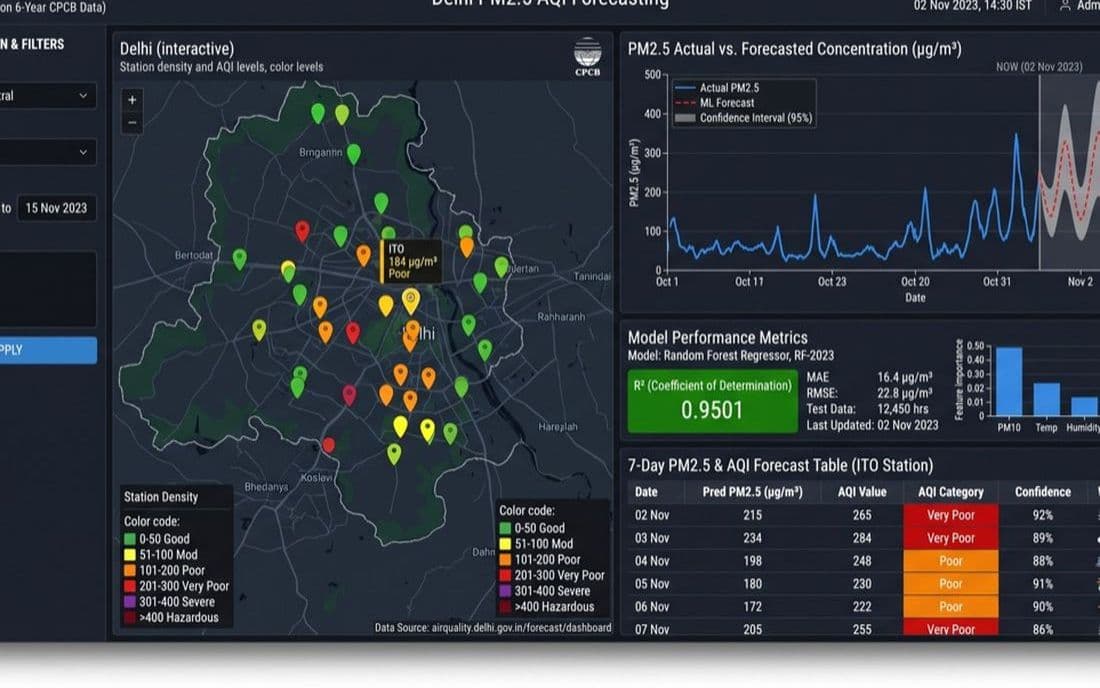Click the '02 Nov 2023, 14:30 IST' timestamp
Screen dimensions: 1100x688
(x=972, y=6)
